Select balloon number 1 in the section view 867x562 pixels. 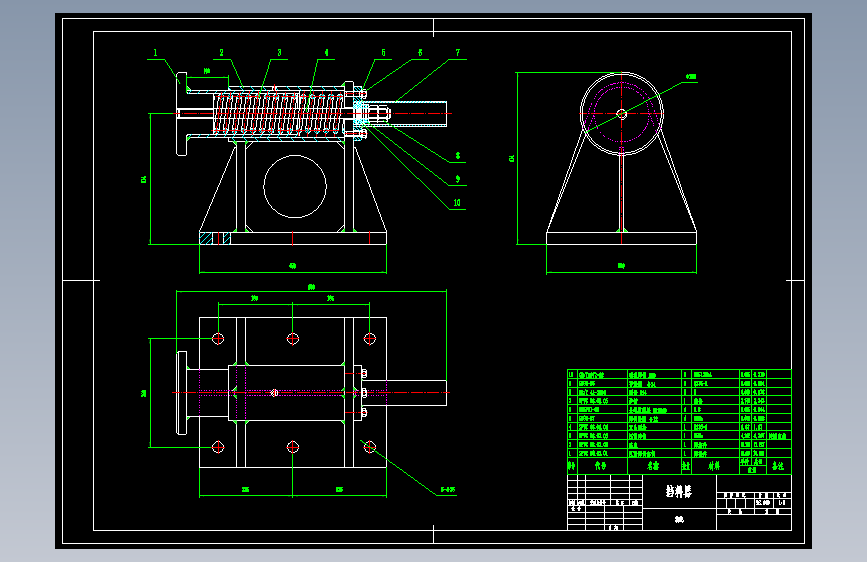[x=155, y=53]
